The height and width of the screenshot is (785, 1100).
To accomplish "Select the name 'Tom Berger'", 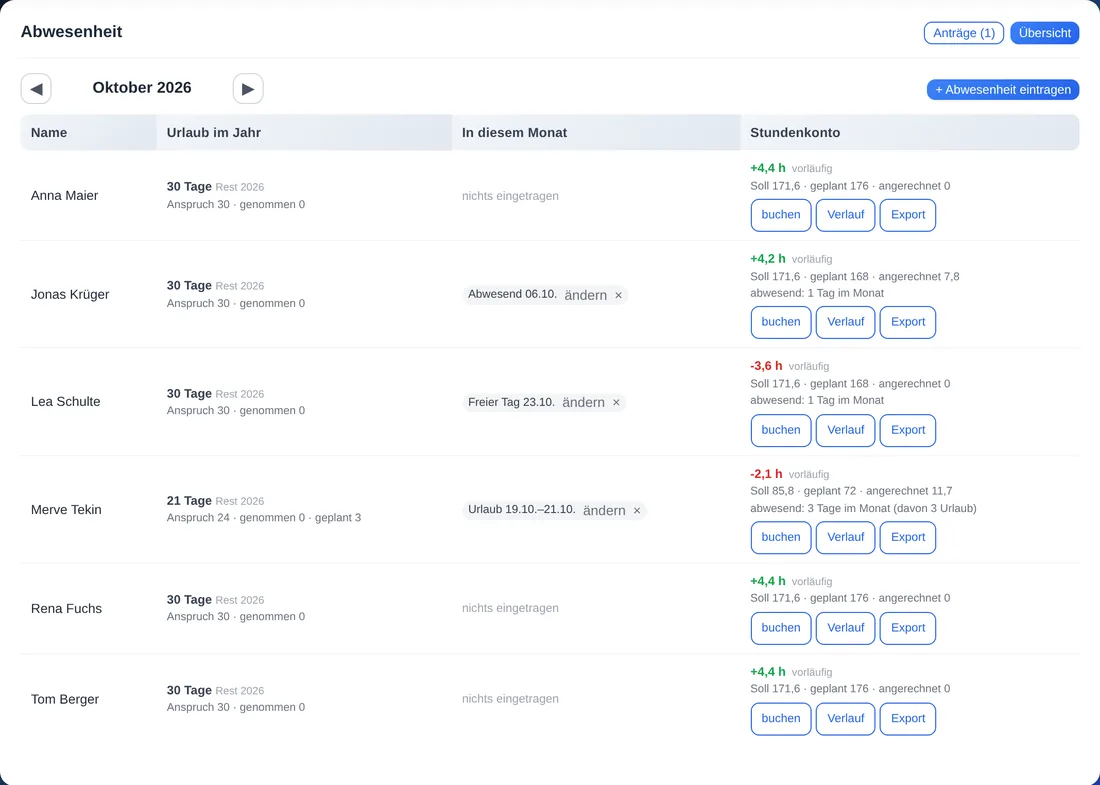I will (x=65, y=699).
